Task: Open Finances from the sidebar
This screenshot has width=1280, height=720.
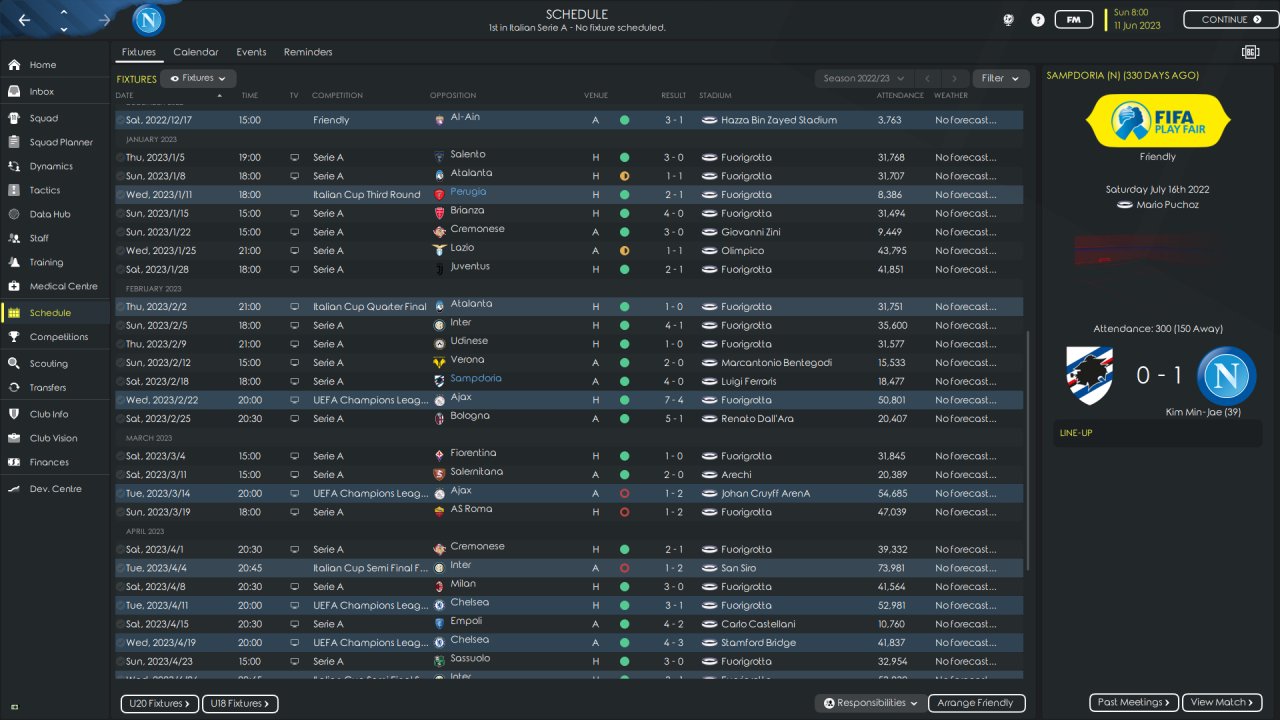Action: coord(56,462)
